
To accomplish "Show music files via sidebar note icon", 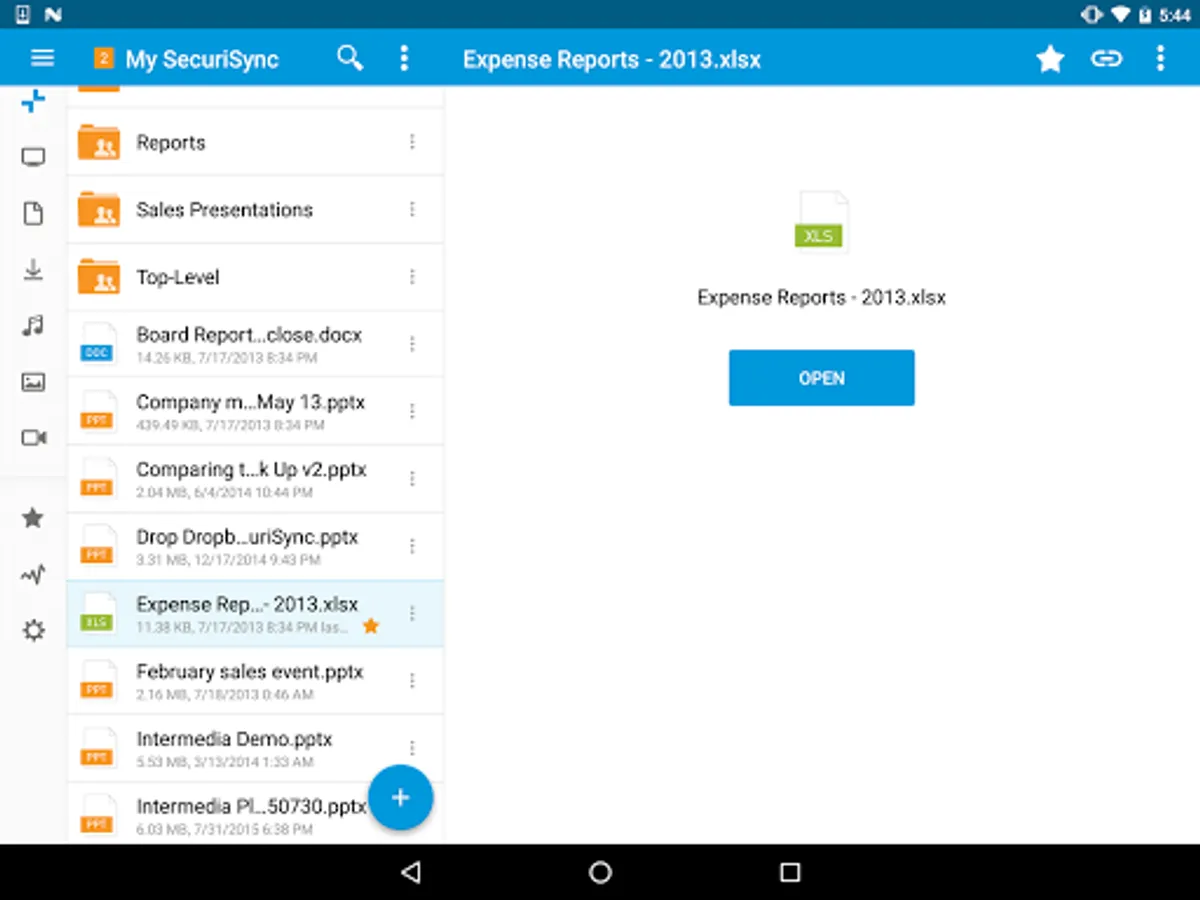I will click(33, 326).
